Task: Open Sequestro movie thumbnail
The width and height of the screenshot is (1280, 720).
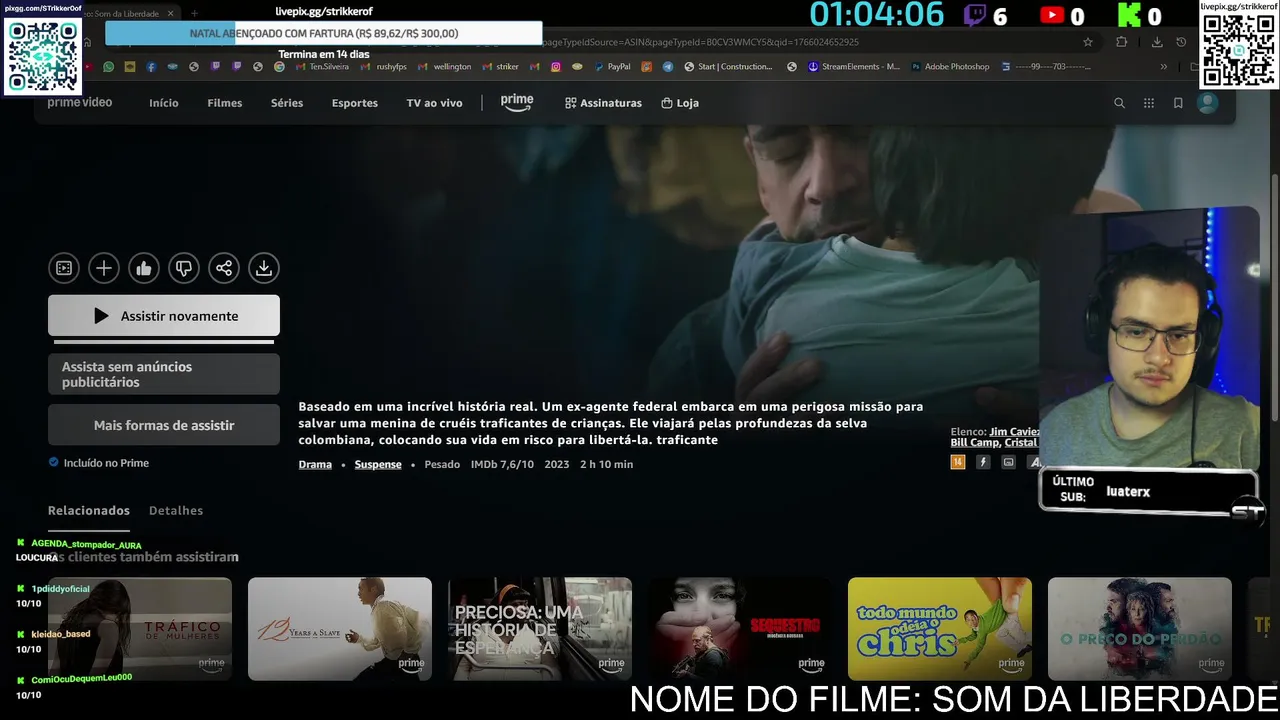Action: [x=740, y=629]
